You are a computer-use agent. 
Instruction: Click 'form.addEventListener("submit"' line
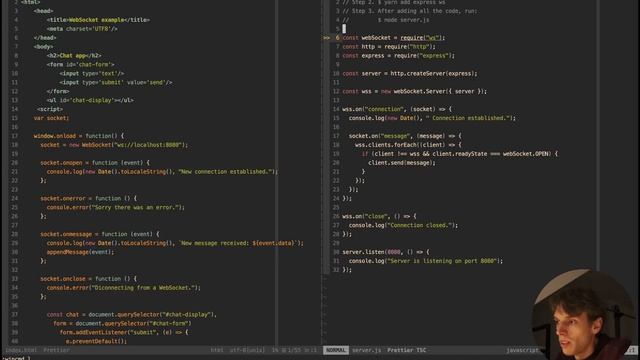[124, 333]
